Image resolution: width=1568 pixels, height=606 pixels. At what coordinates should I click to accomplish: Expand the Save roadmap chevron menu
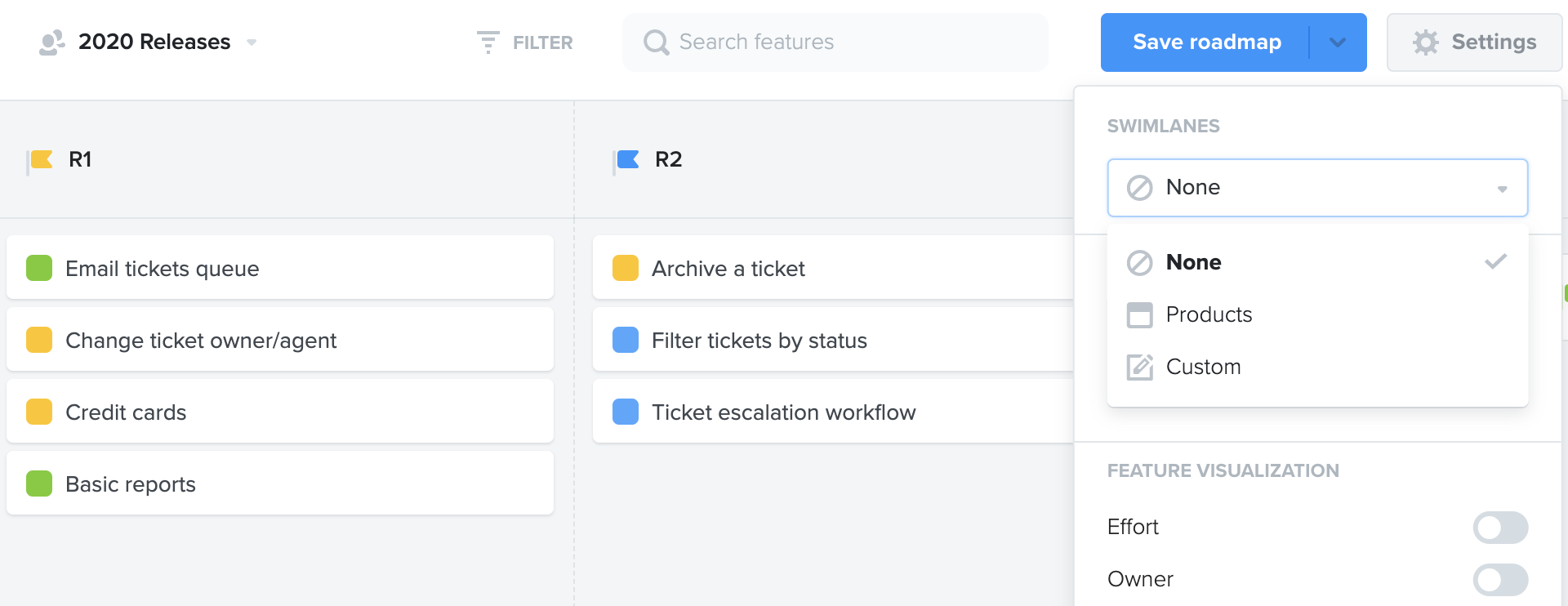point(1338,42)
